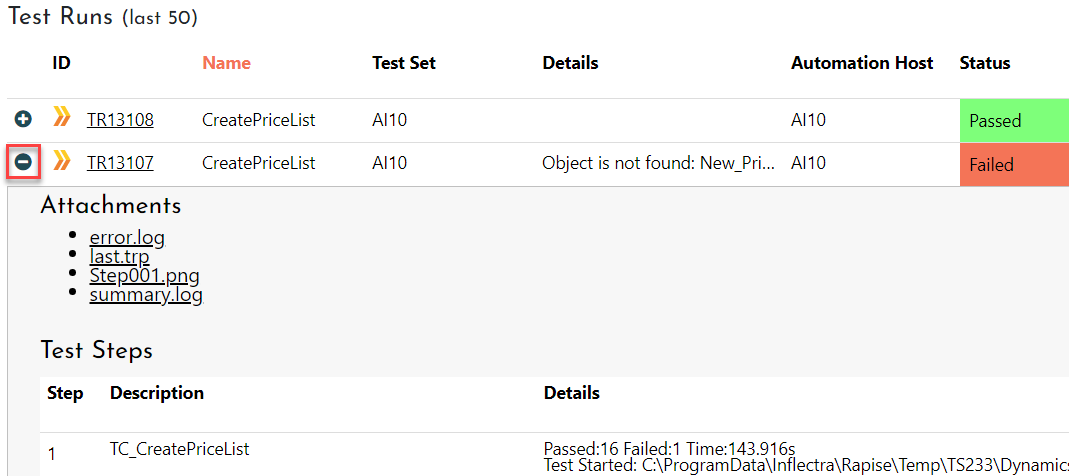Image resolution: width=1069 pixels, height=476 pixels.
Task: Click the 'Object is not found' details text
Action: point(658,164)
